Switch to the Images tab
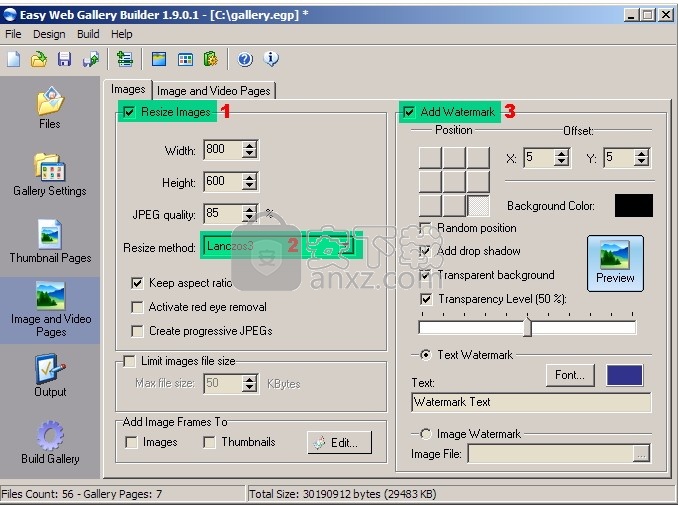This screenshot has width=678, height=506. (128, 89)
